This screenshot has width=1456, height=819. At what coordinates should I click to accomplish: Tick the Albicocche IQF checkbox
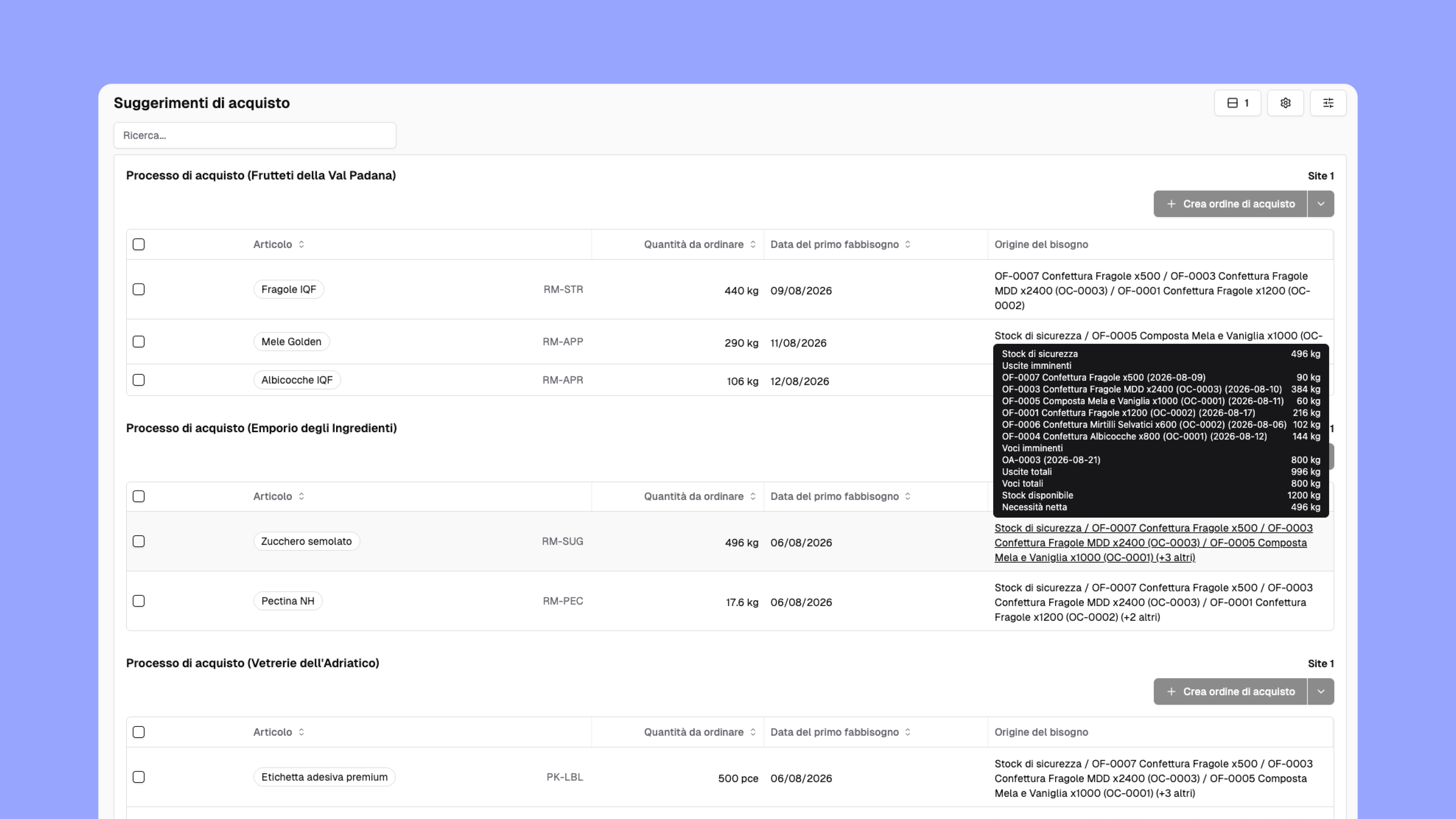pos(139,380)
